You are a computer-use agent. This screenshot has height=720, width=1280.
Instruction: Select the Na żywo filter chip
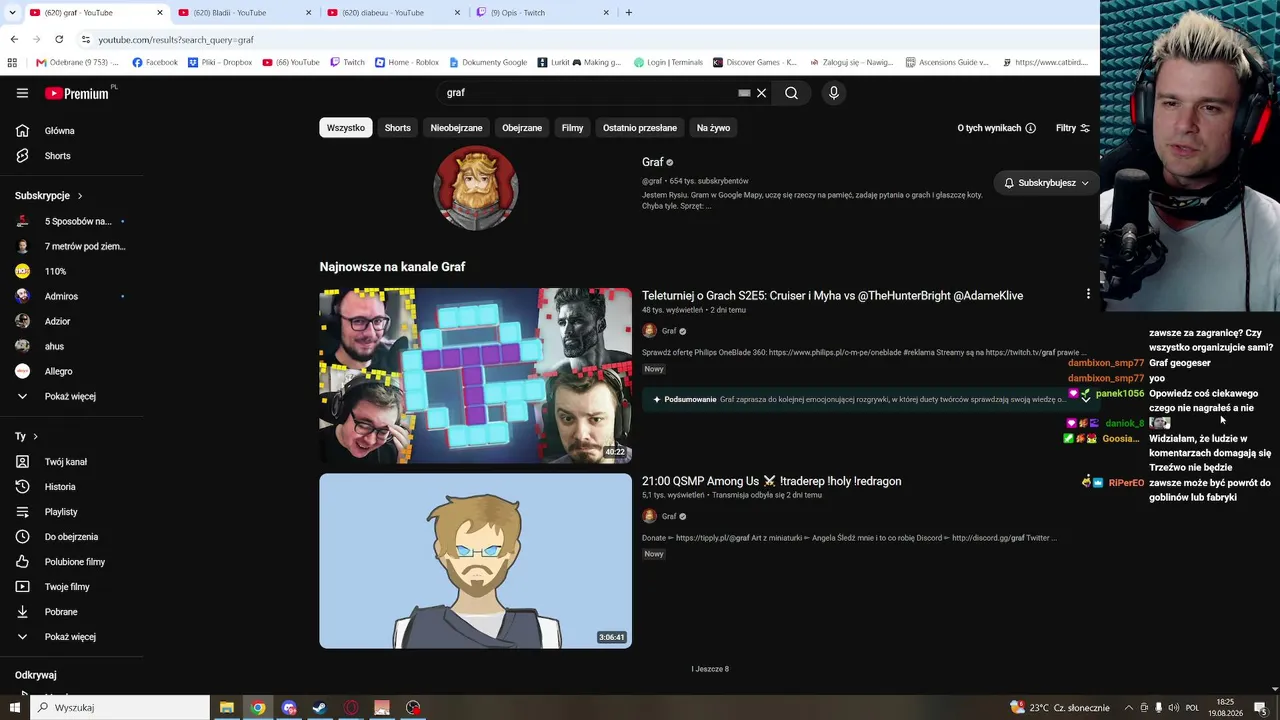point(713,128)
